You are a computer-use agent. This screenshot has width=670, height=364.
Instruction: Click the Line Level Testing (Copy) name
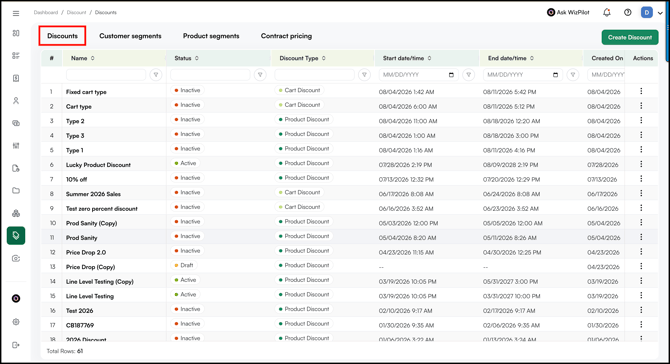100,282
